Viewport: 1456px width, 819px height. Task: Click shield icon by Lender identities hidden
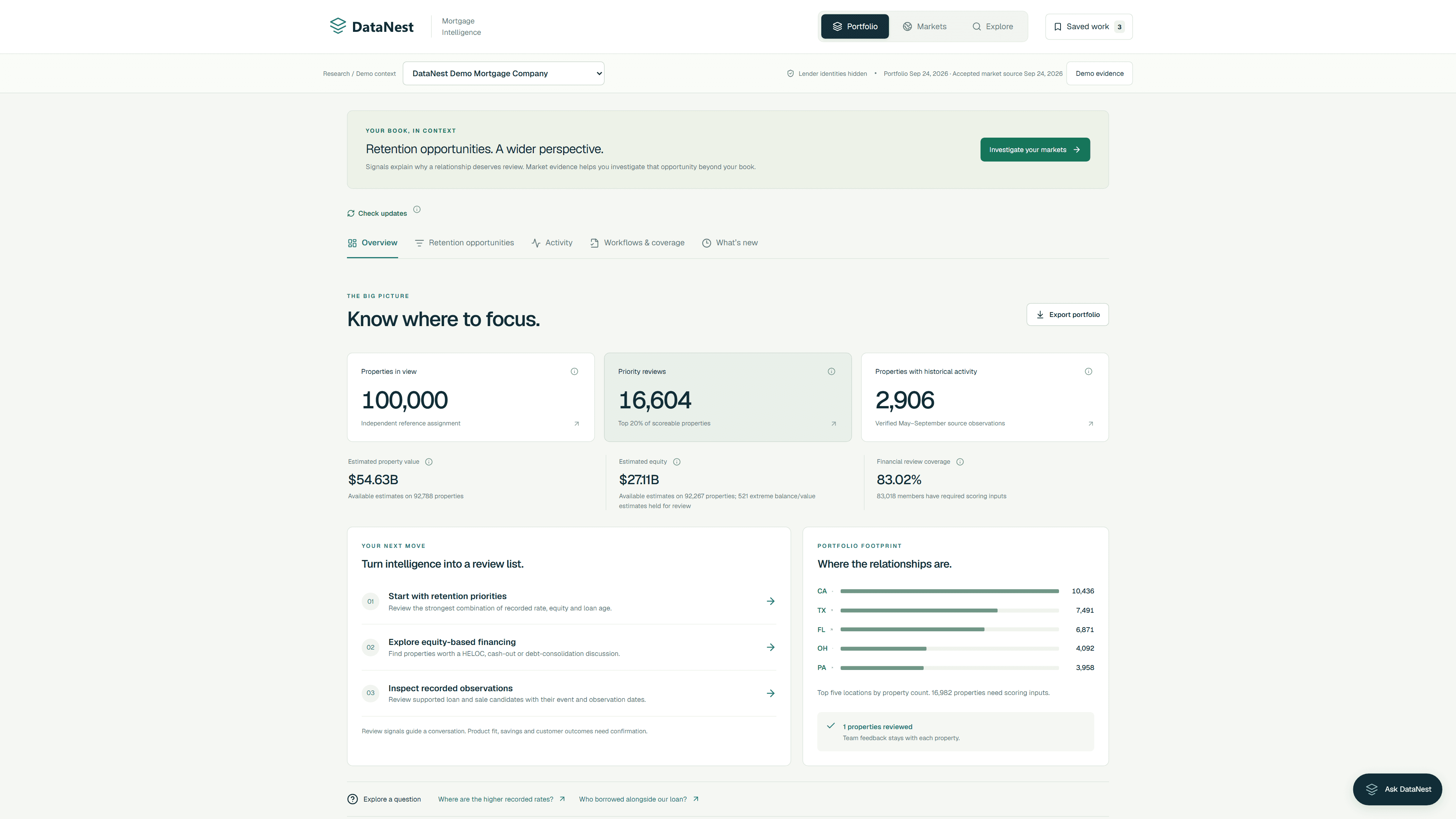click(790, 74)
